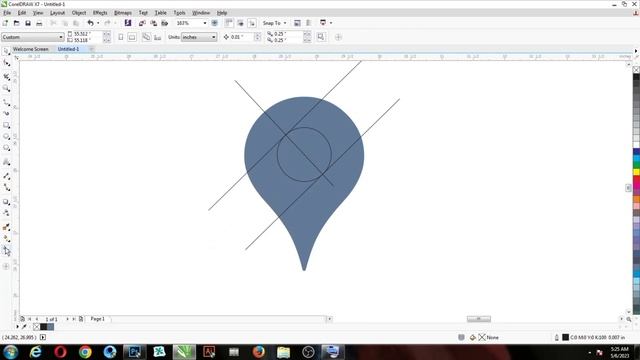This screenshot has width=640, height=360.
Task: Click the Open file icon
Action: click(17, 23)
